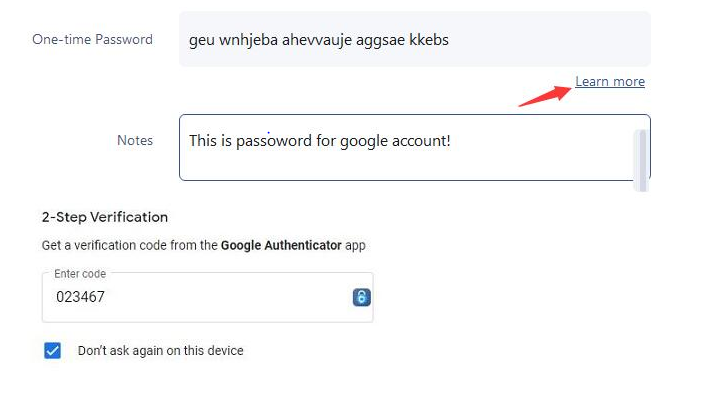Click the One-time Password field label
This screenshot has height=418, width=706.
[x=92, y=40]
